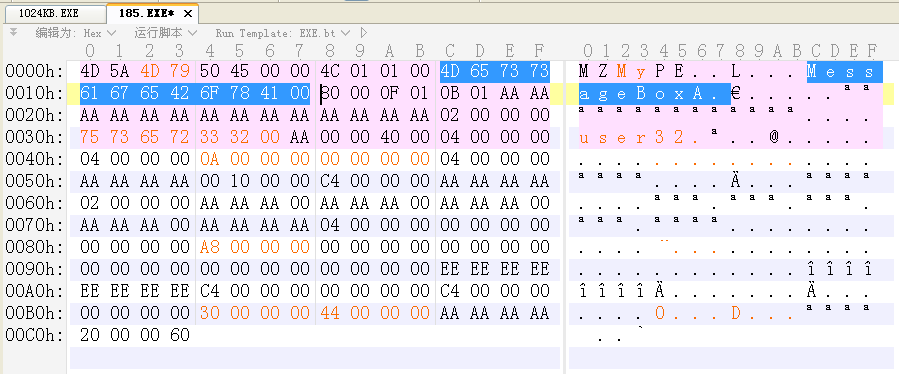Screen dimensions: 899x374
Task: Click the run template play arrow icon
Action: coord(363,33)
